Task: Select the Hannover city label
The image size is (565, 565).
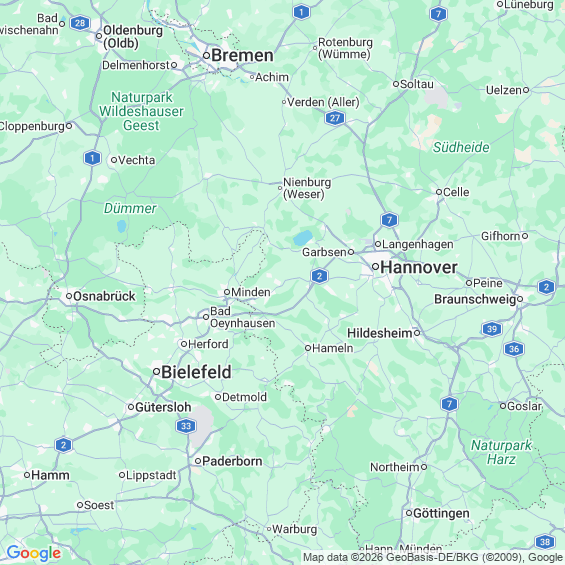Action: point(418,267)
